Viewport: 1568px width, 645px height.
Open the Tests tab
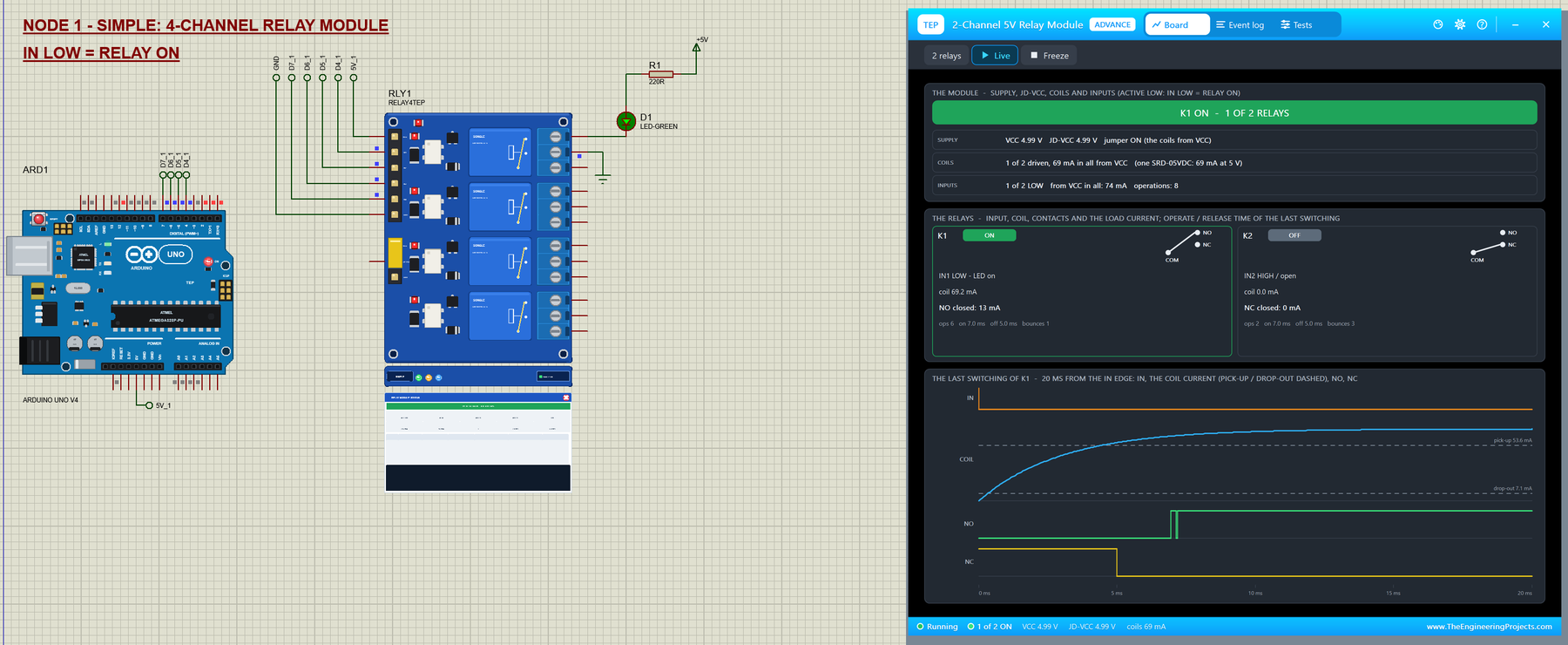[x=1296, y=24]
